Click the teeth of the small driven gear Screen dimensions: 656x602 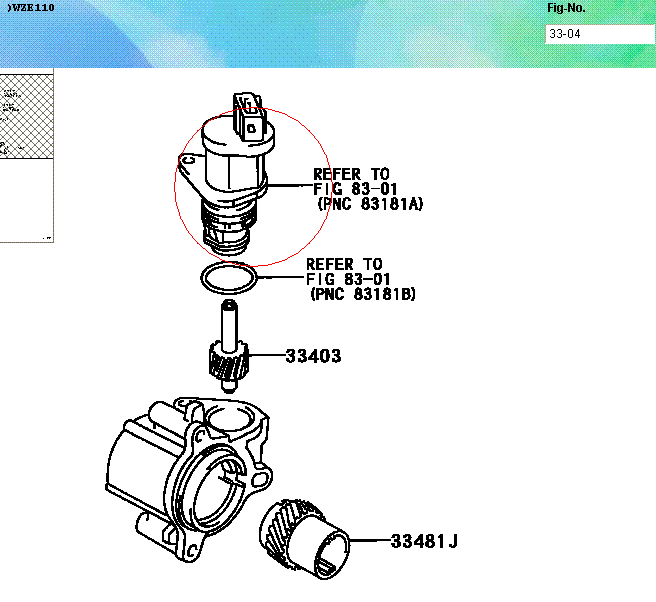[227, 362]
